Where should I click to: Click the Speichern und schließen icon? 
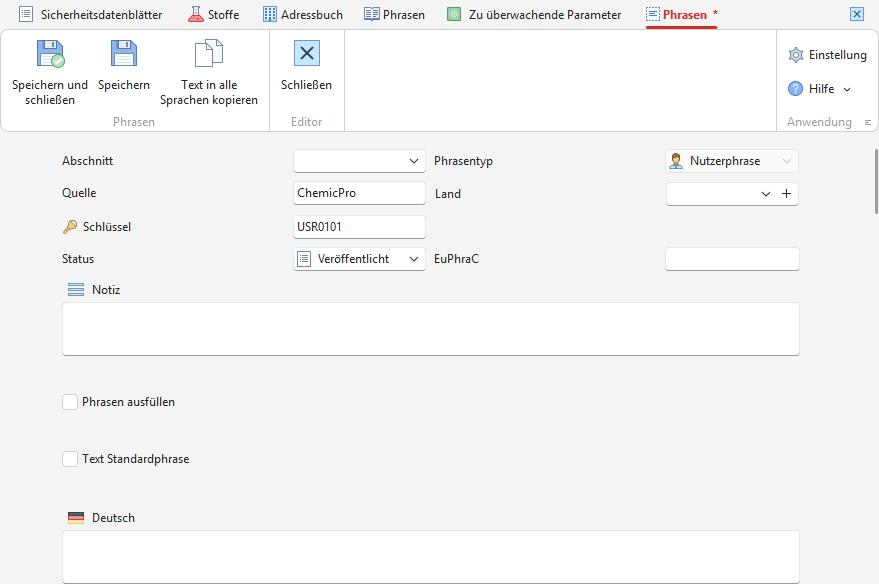pyautogui.click(x=50, y=54)
